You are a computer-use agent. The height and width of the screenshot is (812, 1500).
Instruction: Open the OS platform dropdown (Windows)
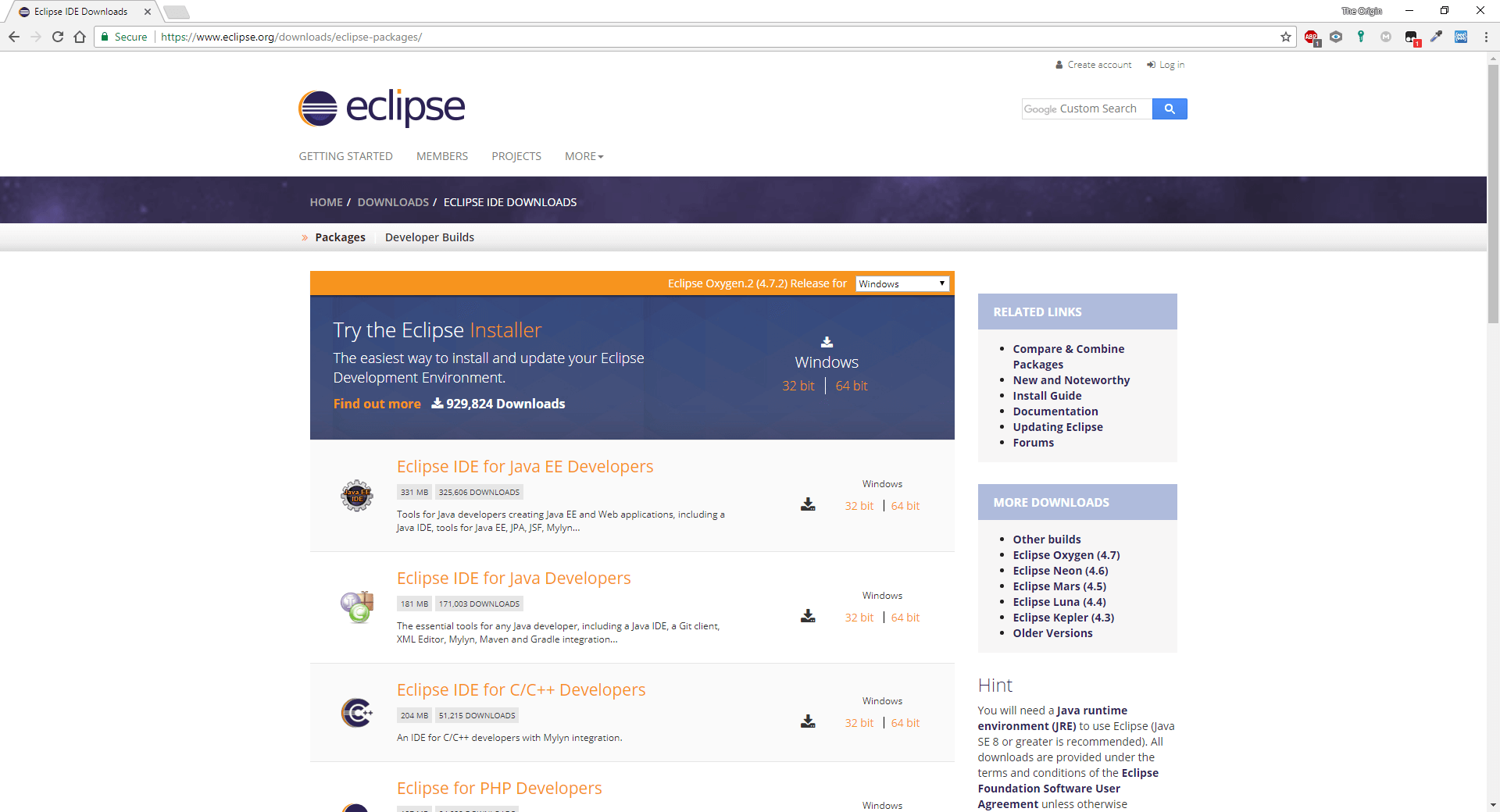click(902, 283)
